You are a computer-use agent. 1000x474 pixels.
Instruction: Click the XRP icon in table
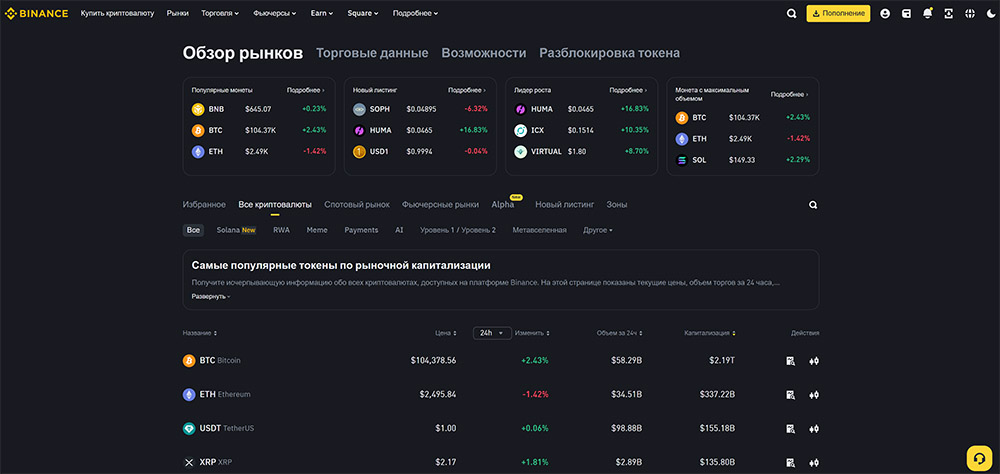[x=189, y=463]
